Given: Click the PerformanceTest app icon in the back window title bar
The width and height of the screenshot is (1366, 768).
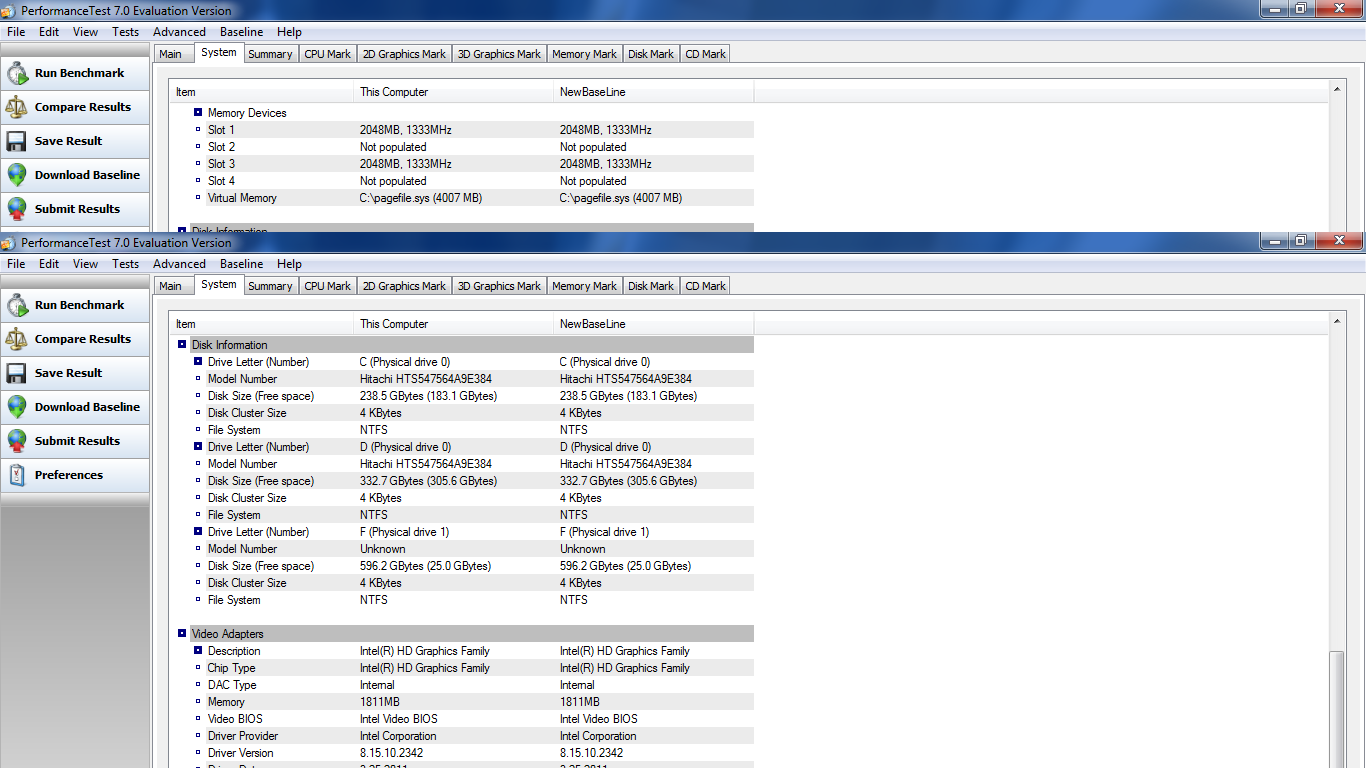Looking at the screenshot, I should point(9,11).
